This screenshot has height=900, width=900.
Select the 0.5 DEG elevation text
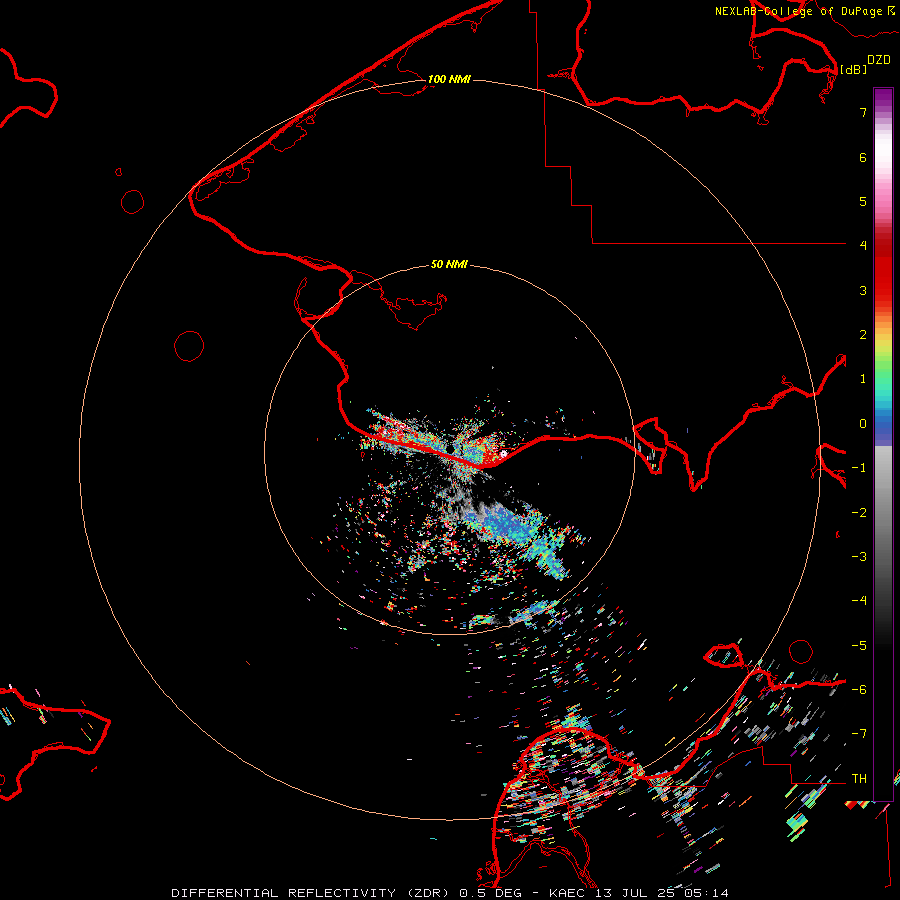pyautogui.click(x=491, y=893)
